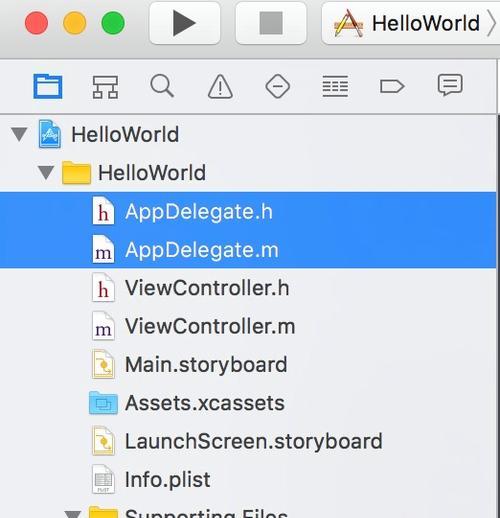Click the AppDelegate.h header file icon
The image size is (500, 518).
(103, 211)
